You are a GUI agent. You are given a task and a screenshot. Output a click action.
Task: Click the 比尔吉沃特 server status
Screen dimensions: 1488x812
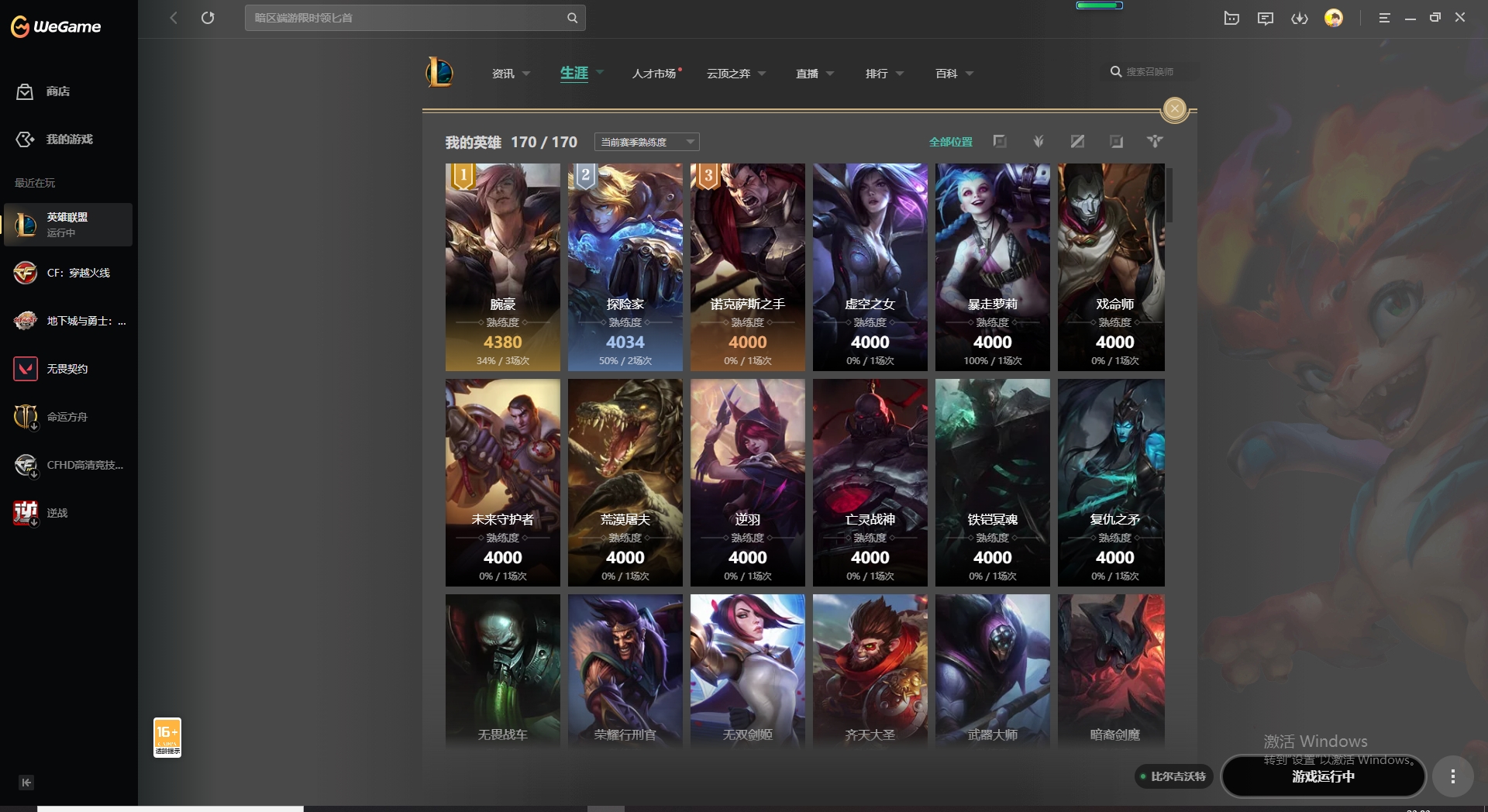[1173, 776]
